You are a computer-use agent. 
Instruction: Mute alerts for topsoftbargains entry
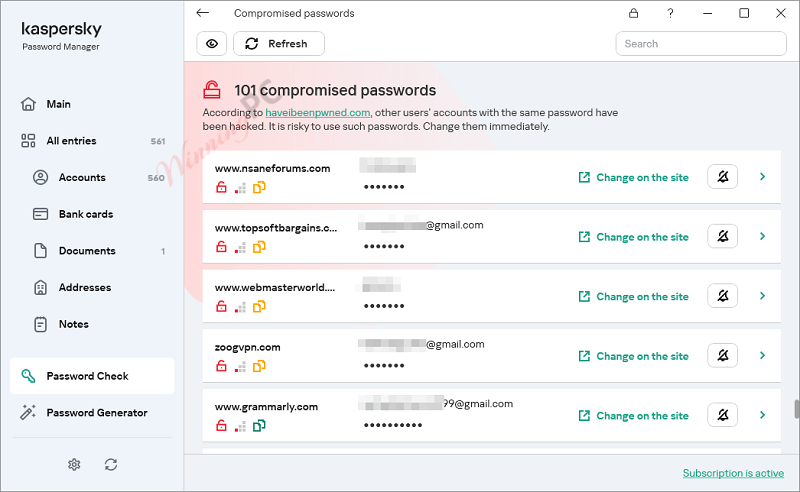[x=722, y=236]
